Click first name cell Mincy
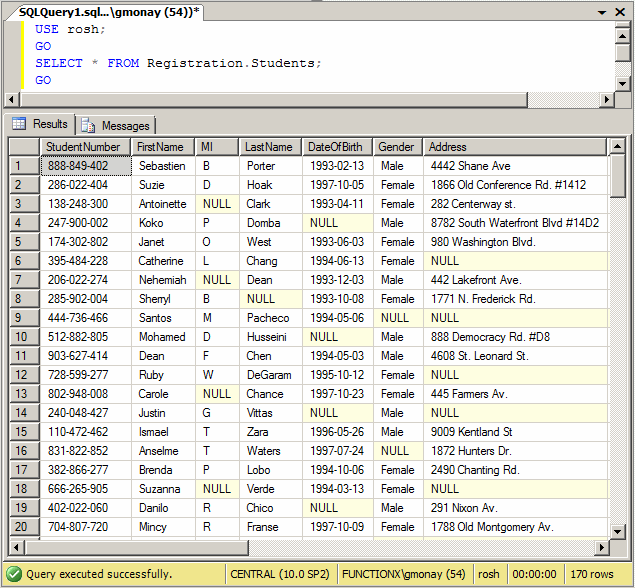 tap(163, 527)
